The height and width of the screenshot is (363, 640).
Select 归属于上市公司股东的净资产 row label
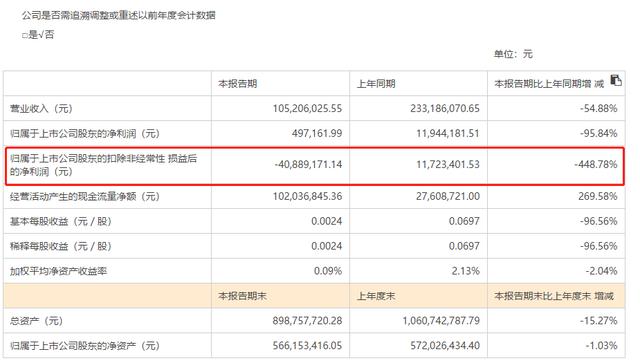85,346
